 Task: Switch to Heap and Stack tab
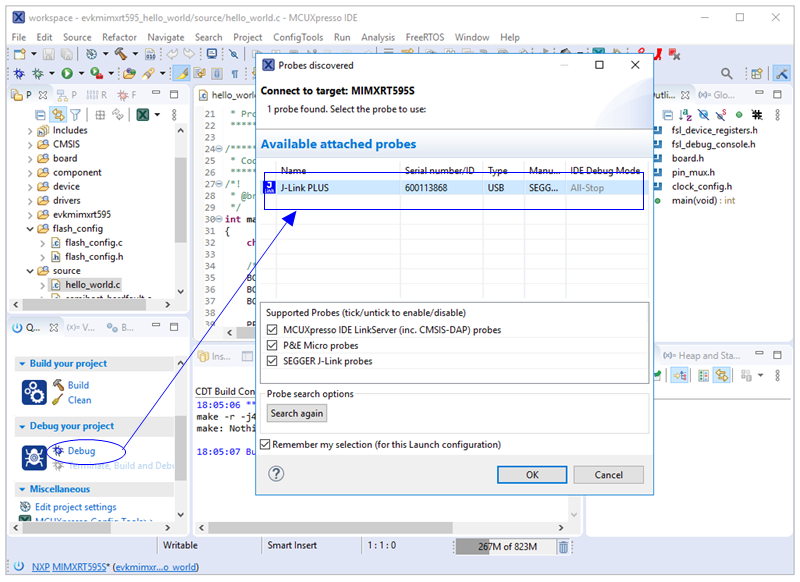(702, 356)
